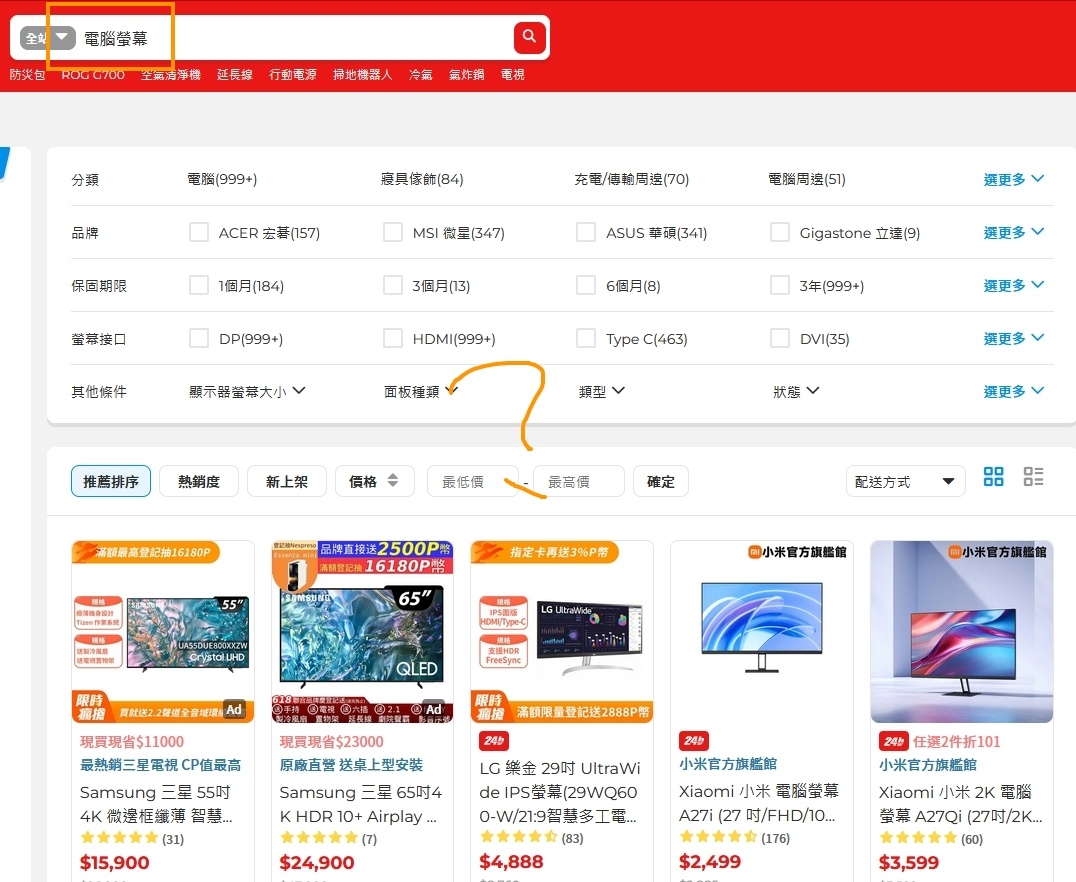Select the 推薦排序 sort tab
The image size is (1076, 882).
110,481
